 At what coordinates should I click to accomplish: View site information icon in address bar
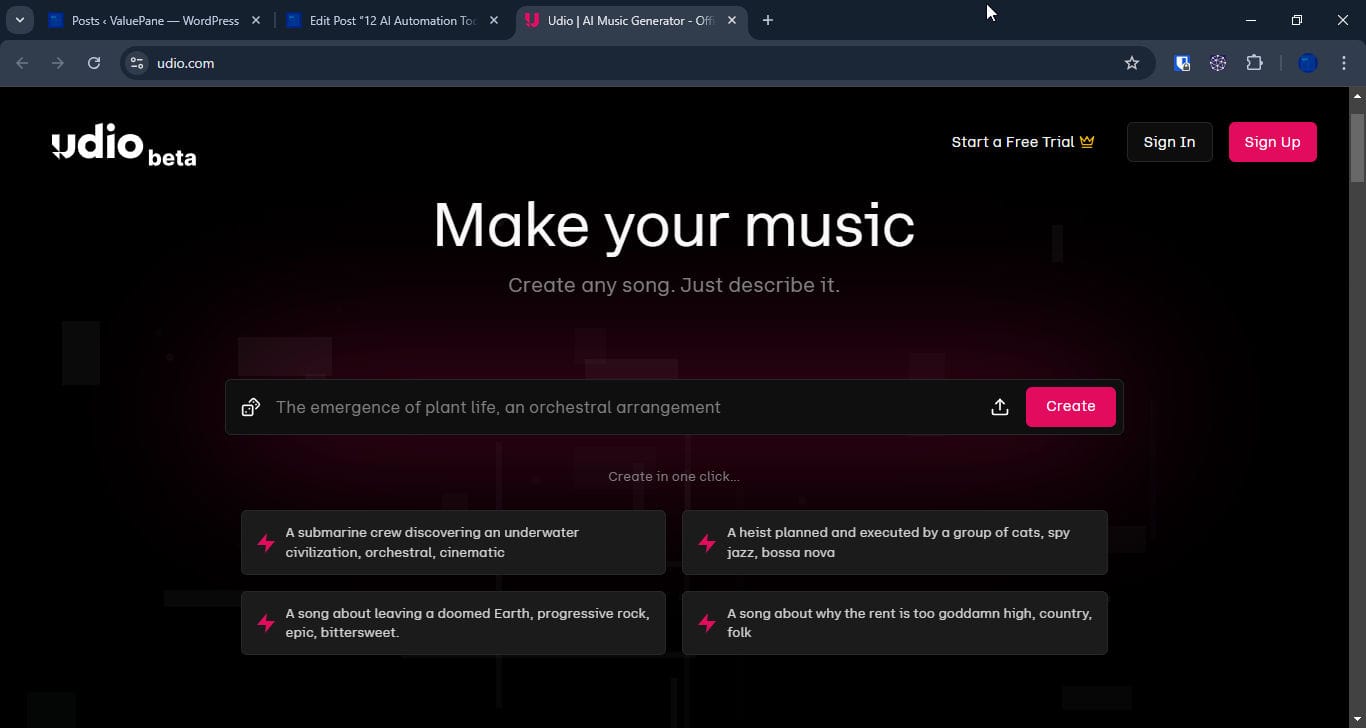[x=138, y=63]
